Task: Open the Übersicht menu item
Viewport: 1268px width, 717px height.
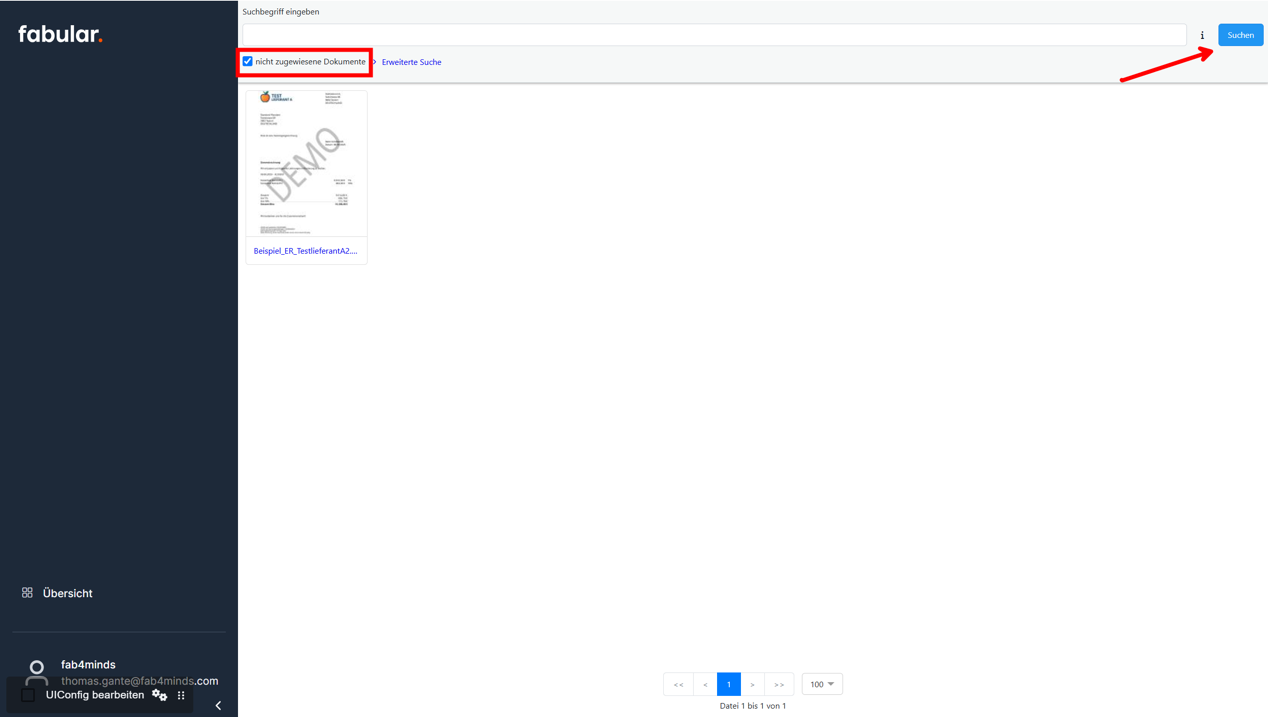Action: point(67,593)
